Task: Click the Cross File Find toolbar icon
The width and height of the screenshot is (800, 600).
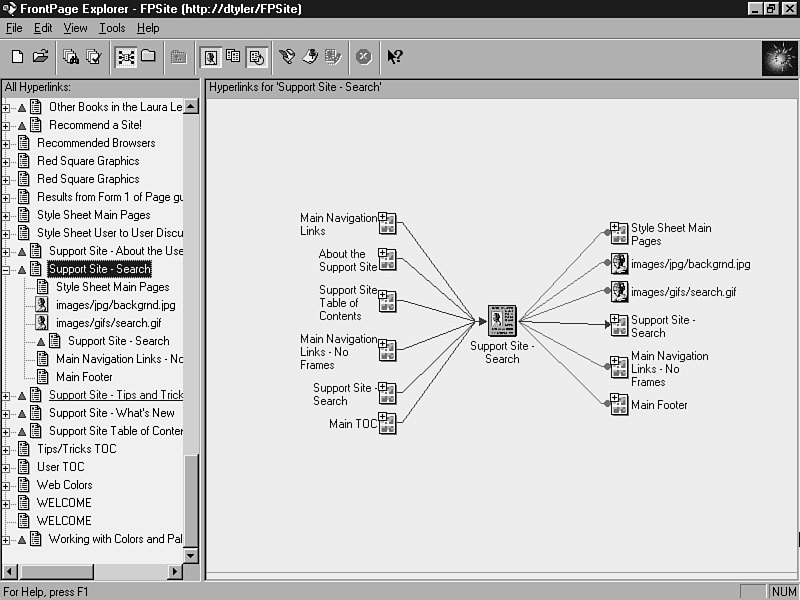Action: pos(71,57)
